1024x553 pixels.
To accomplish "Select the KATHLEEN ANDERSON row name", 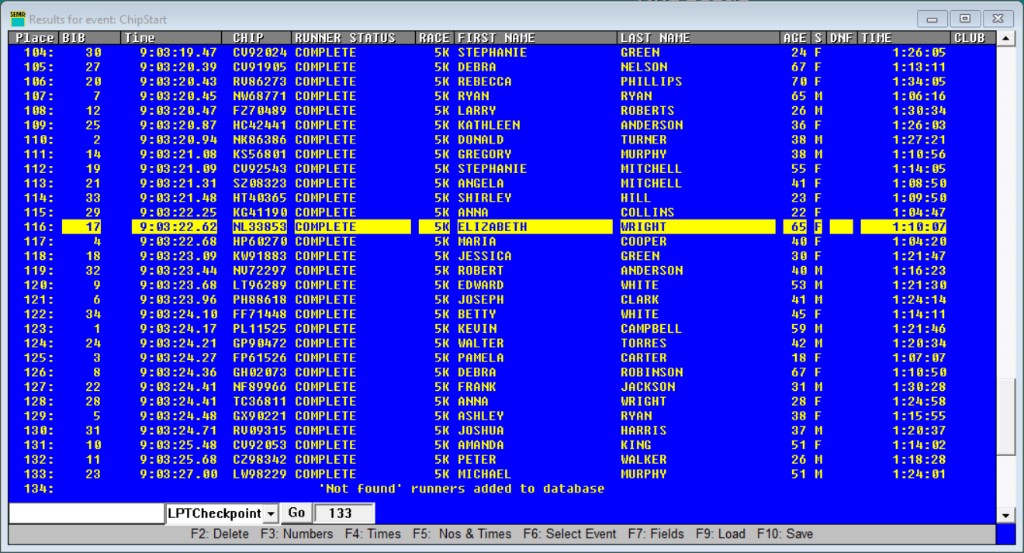I will (x=570, y=125).
